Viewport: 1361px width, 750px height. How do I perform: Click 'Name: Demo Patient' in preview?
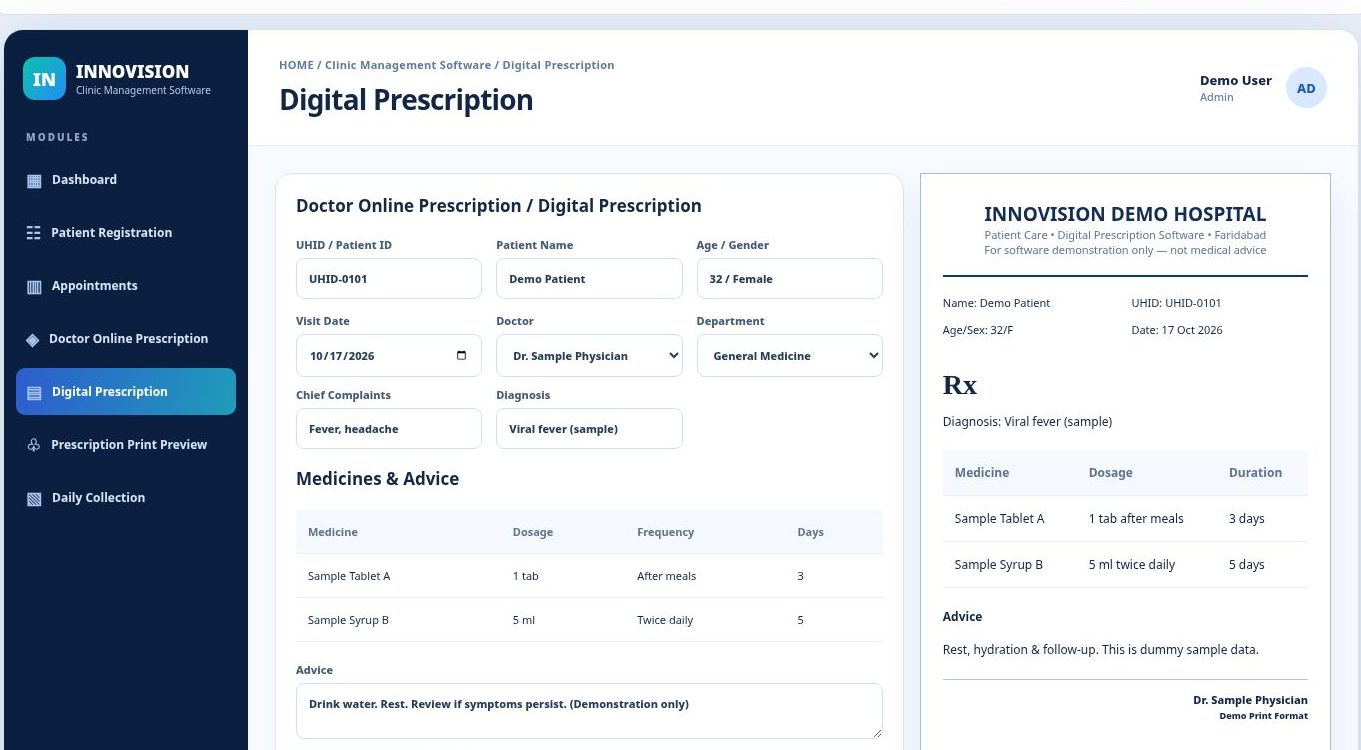(x=996, y=303)
